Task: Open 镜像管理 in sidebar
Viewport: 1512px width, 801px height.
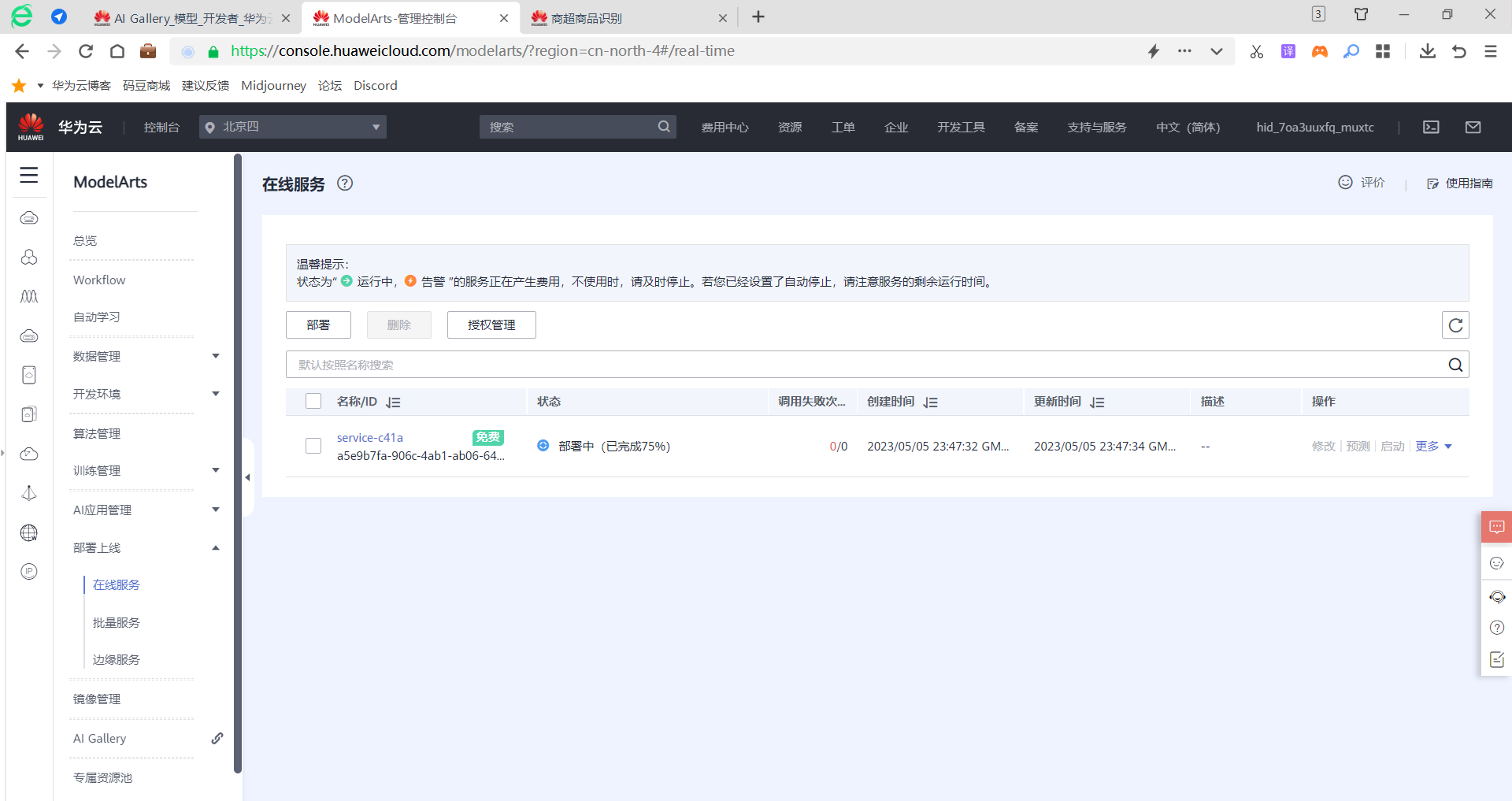Action: [97, 699]
